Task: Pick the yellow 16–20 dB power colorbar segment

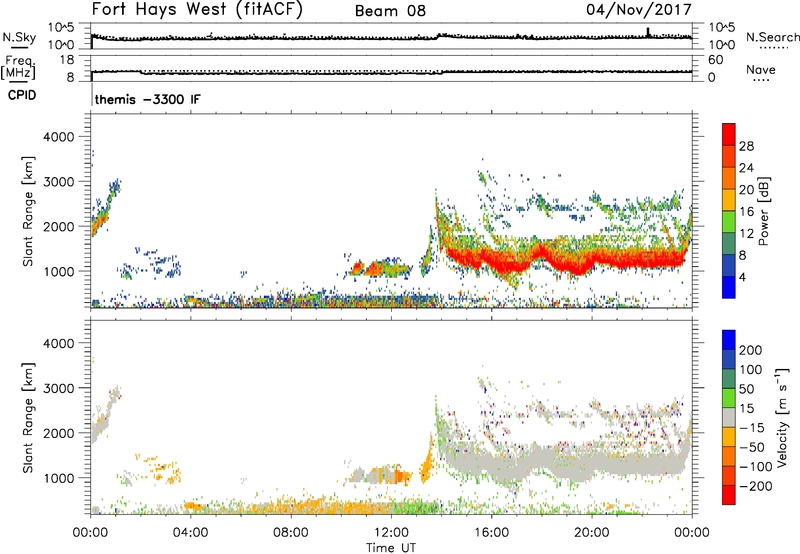Action: point(729,200)
